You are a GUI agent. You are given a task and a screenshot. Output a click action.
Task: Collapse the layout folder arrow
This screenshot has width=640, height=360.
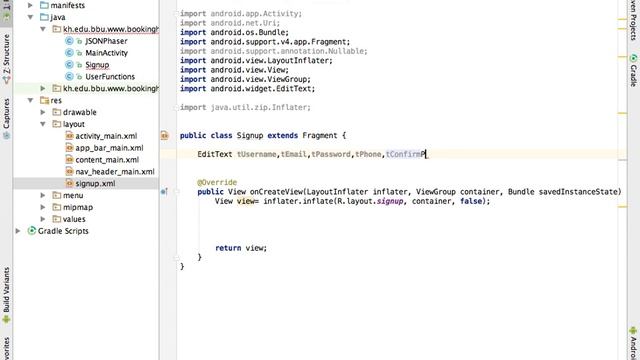(42, 124)
